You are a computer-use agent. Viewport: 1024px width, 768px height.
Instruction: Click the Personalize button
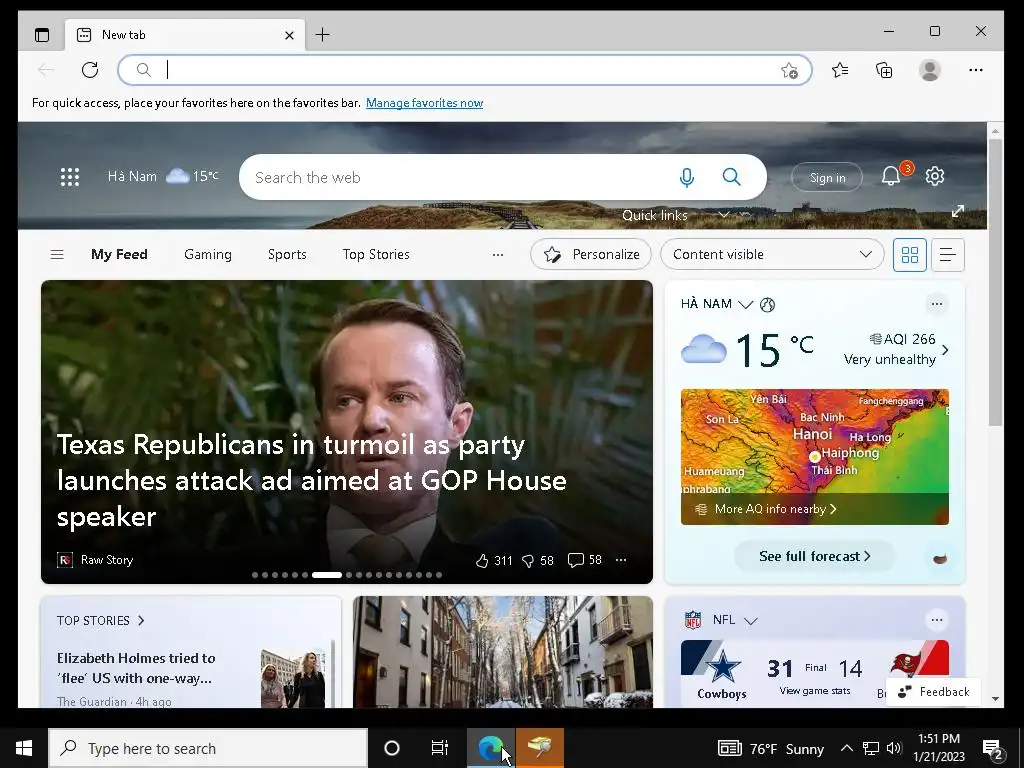click(591, 255)
